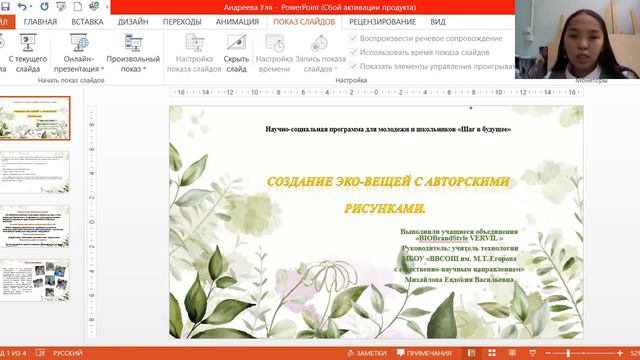The height and width of the screenshot is (360, 640).
Task: Toggle Показать элементы управления проигрывателем checkbox
Action: pyautogui.click(x=353, y=66)
